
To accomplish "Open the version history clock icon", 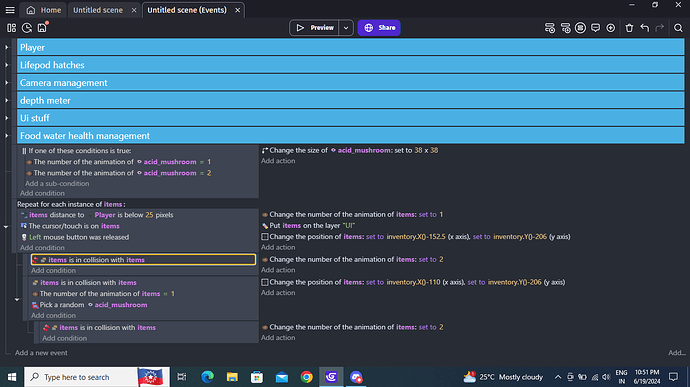I will pyautogui.click(x=27, y=28).
